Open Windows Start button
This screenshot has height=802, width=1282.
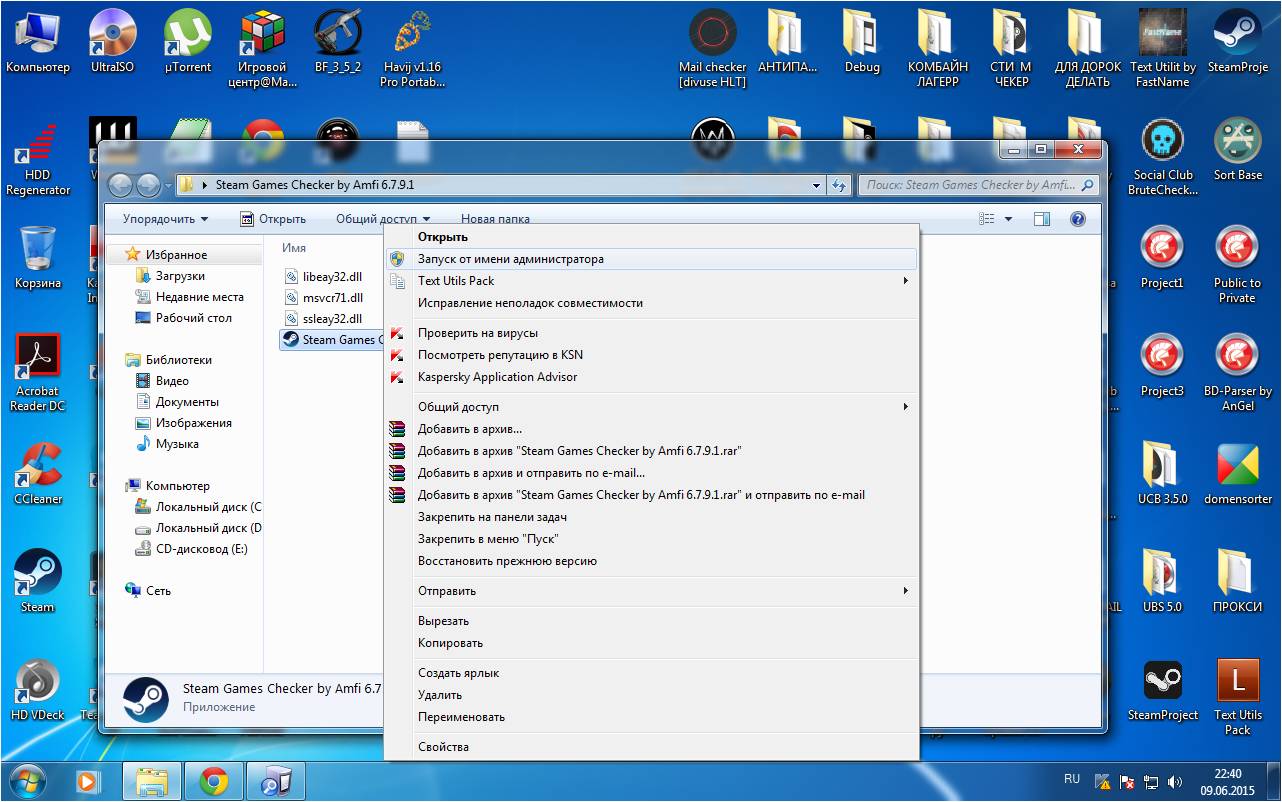point(26,780)
